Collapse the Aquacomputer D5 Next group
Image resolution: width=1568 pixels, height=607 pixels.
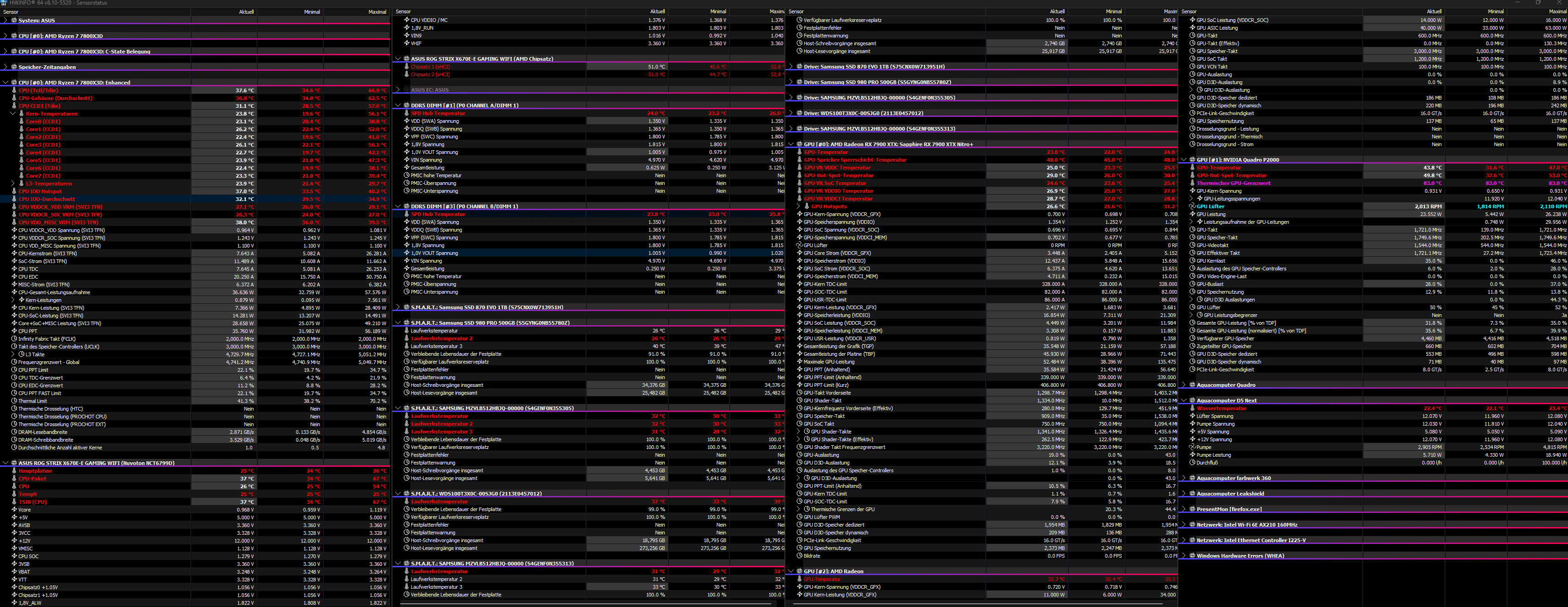(x=1184, y=401)
